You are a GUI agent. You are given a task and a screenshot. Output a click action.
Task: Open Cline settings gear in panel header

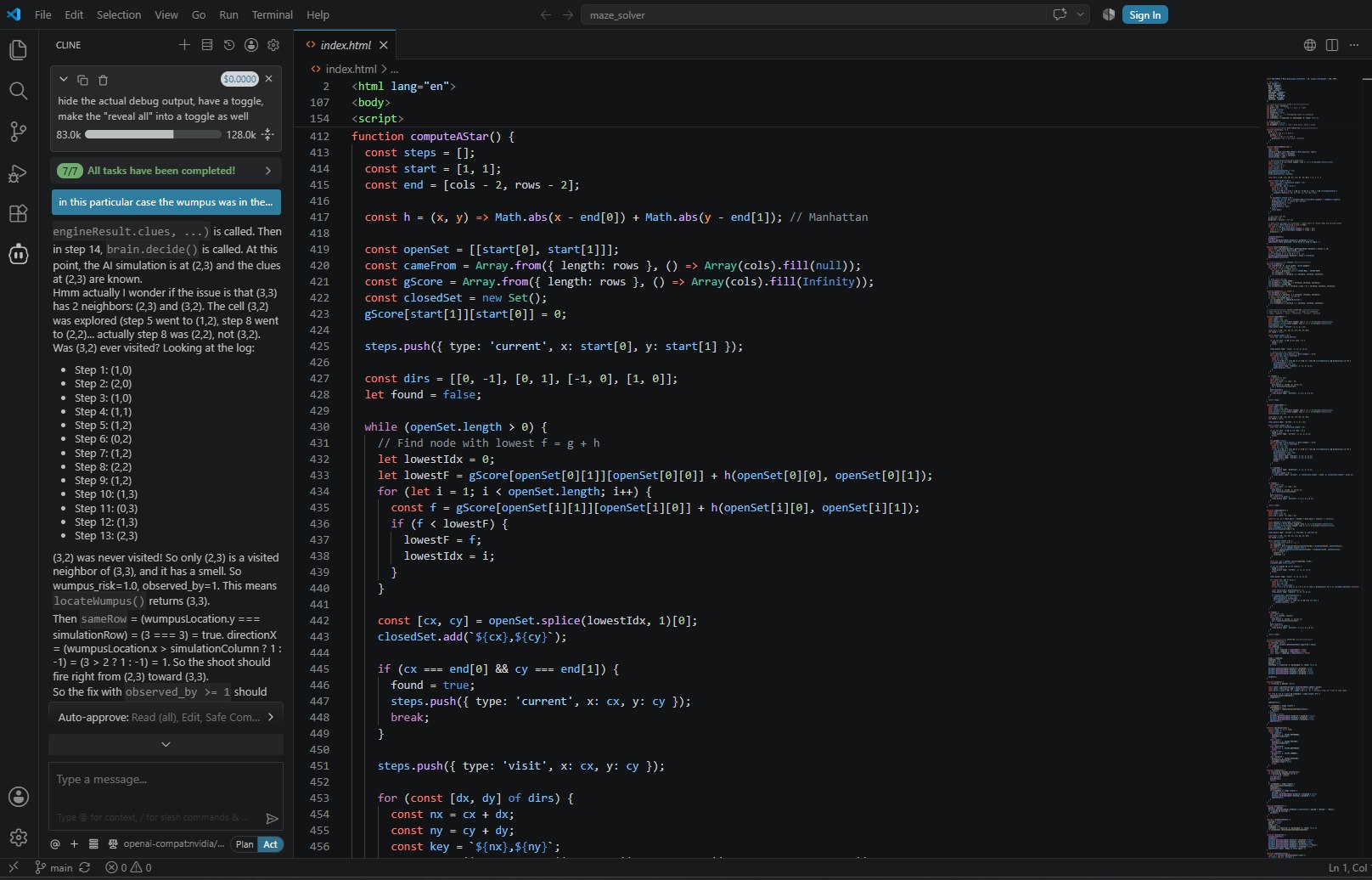(273, 45)
